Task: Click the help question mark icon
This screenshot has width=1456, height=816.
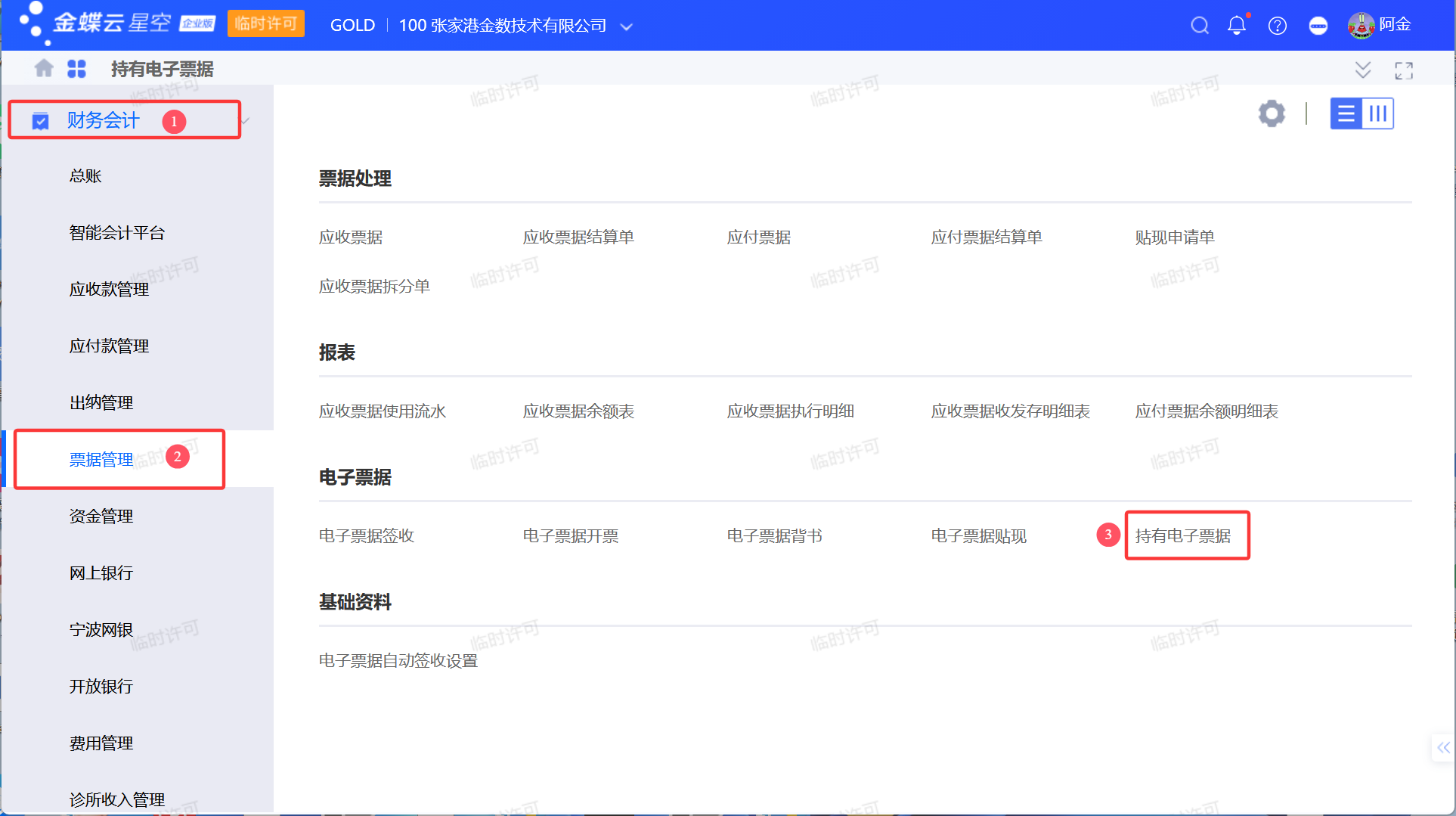Action: click(x=1278, y=26)
